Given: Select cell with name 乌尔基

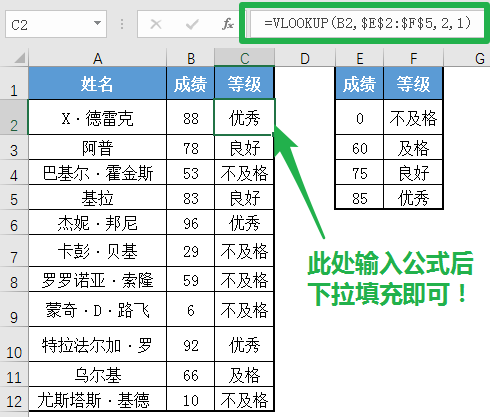Looking at the screenshot, I should tap(97, 374).
